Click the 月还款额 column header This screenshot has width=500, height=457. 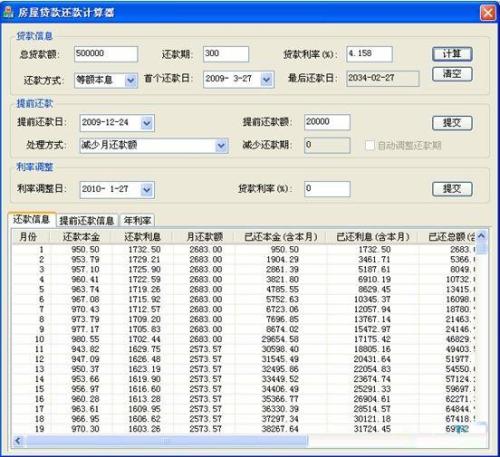[x=204, y=237]
